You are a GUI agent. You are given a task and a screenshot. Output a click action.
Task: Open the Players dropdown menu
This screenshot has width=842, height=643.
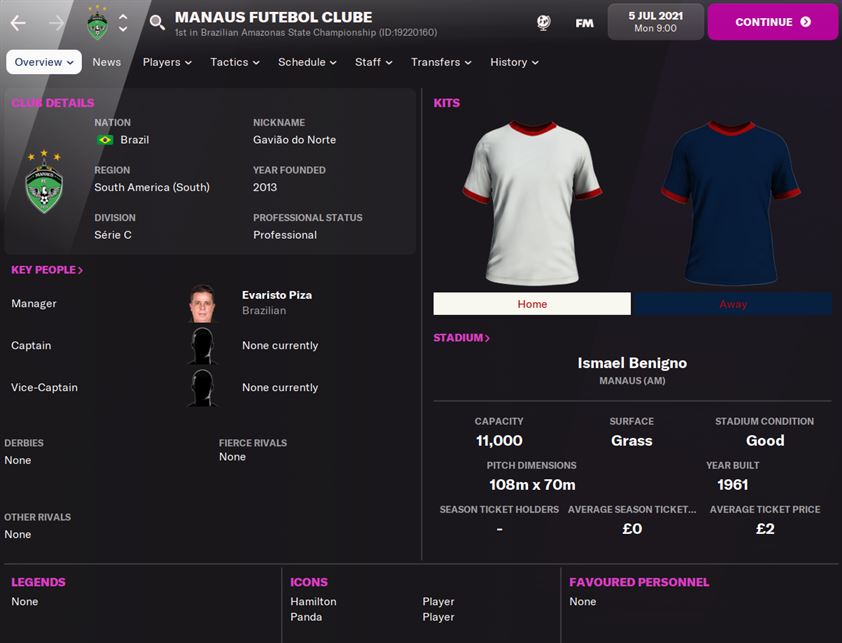(x=167, y=62)
